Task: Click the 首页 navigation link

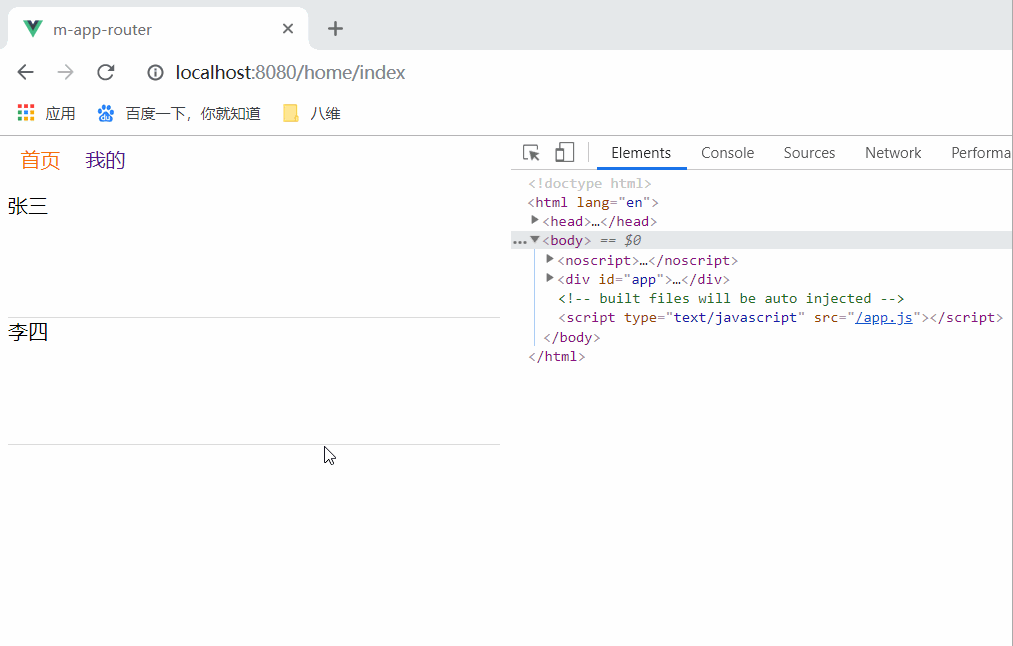Action: point(40,160)
